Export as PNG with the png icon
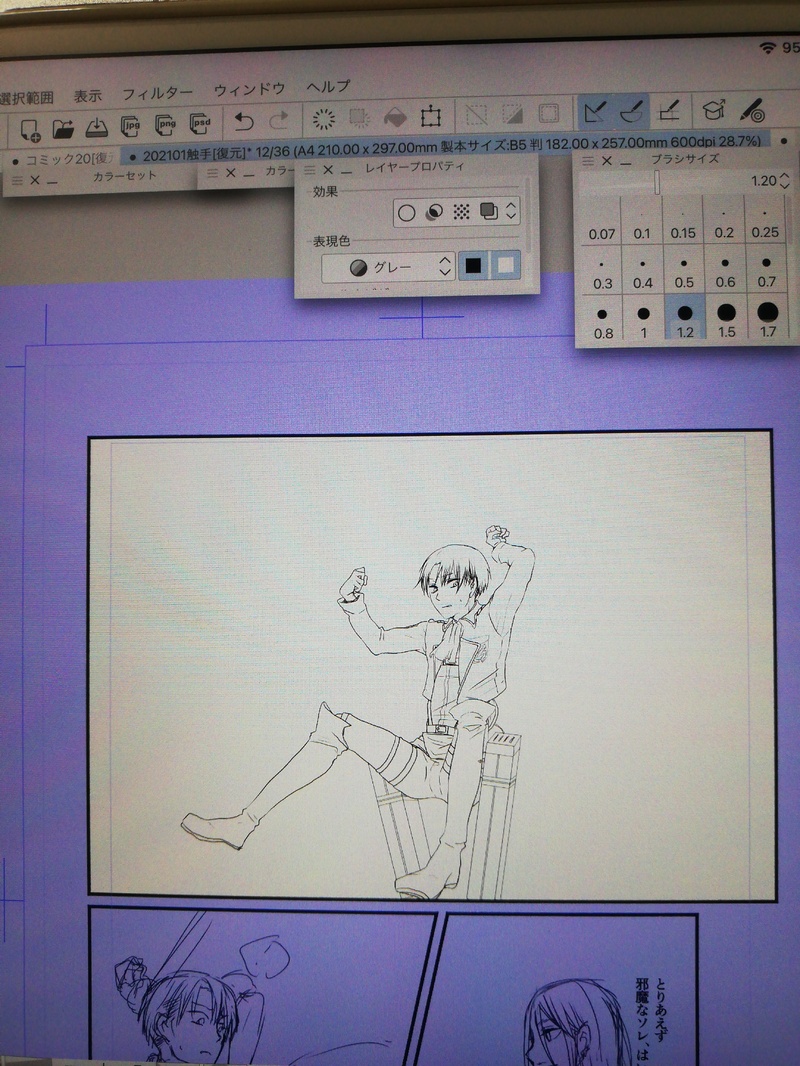The width and height of the screenshot is (800, 1066). pyautogui.click(x=165, y=124)
